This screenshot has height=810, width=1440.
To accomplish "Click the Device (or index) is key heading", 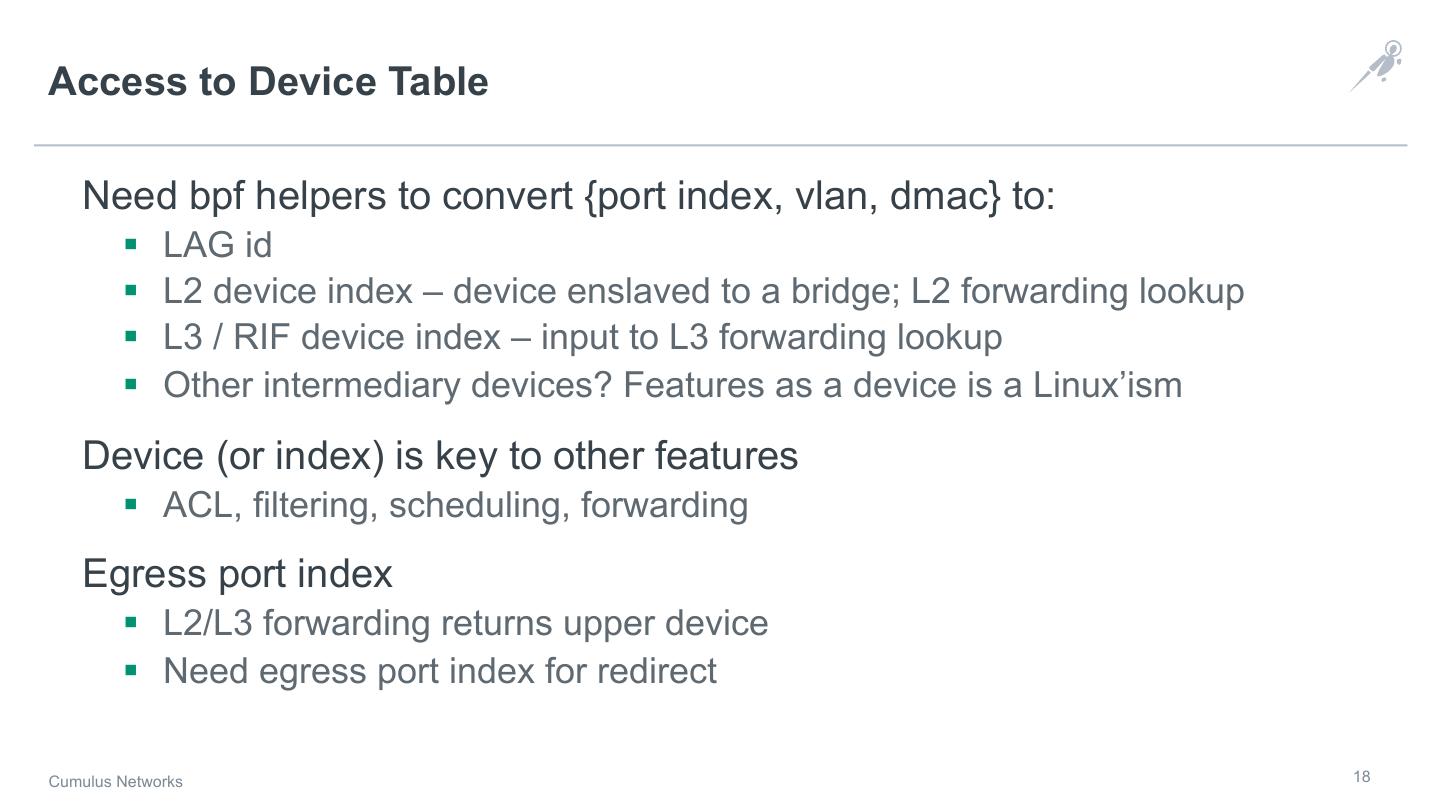I will coord(440,456).
